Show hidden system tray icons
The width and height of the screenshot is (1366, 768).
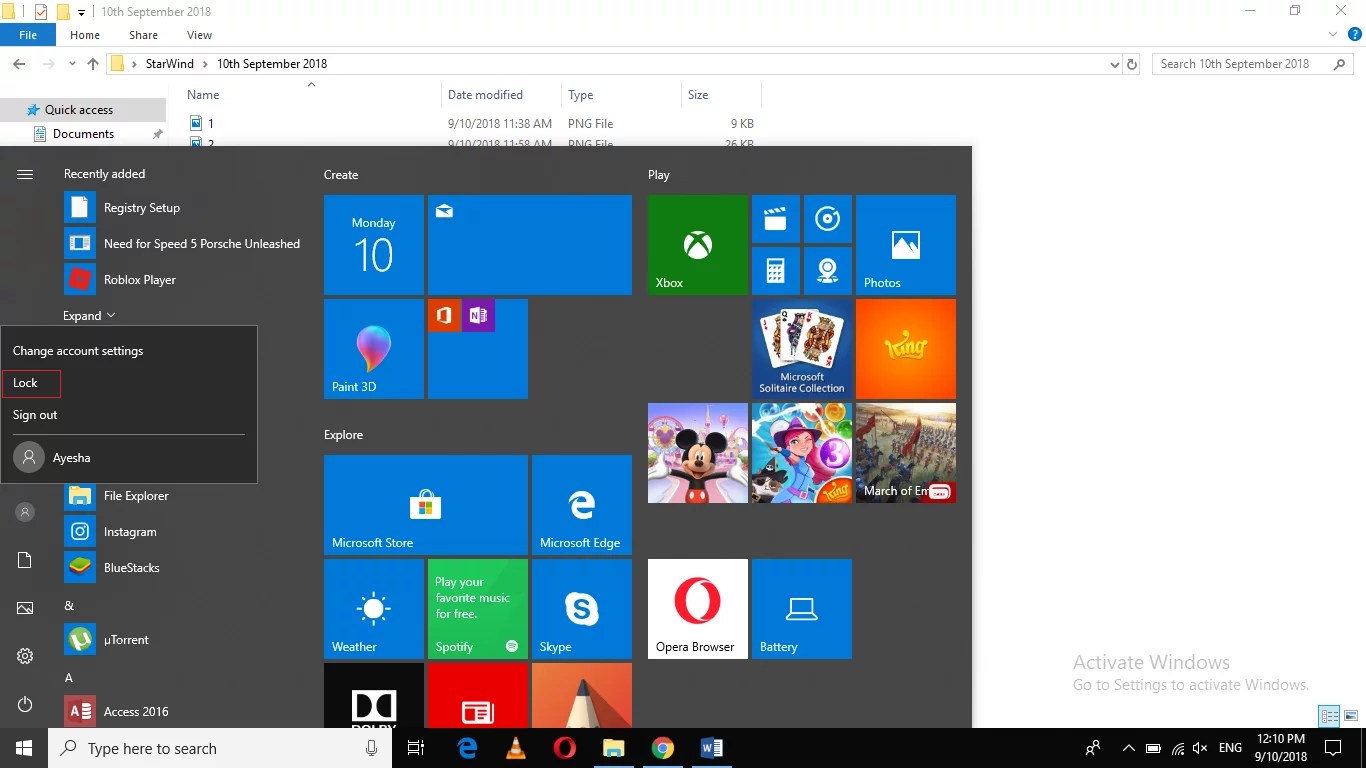point(1129,748)
